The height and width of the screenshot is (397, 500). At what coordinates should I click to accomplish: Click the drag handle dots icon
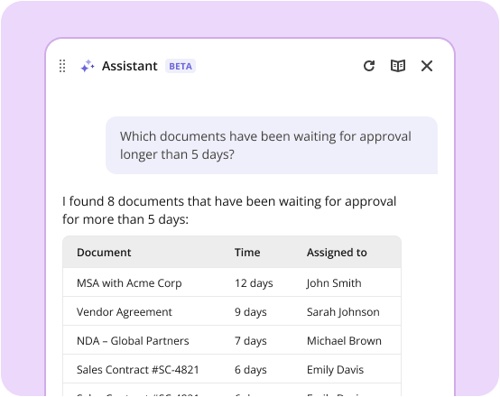click(62, 66)
